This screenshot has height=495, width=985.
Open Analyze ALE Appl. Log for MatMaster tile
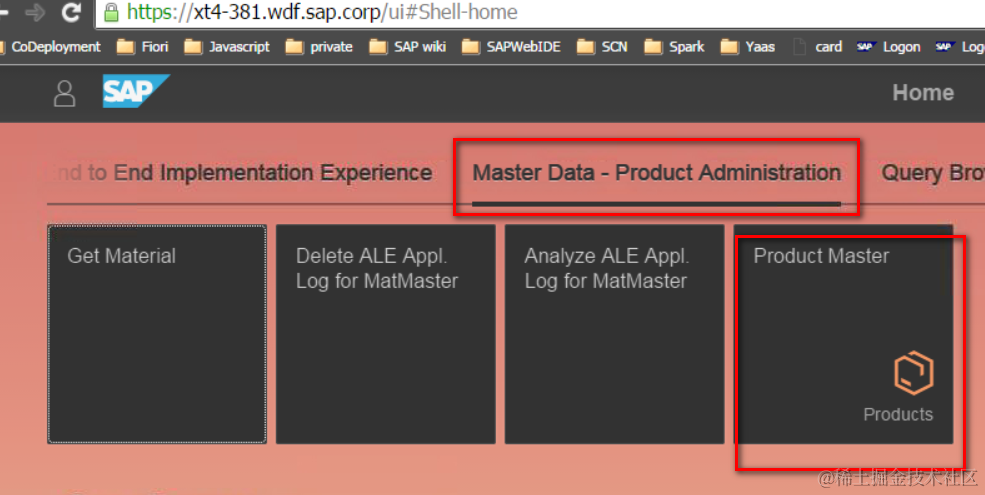(x=614, y=334)
